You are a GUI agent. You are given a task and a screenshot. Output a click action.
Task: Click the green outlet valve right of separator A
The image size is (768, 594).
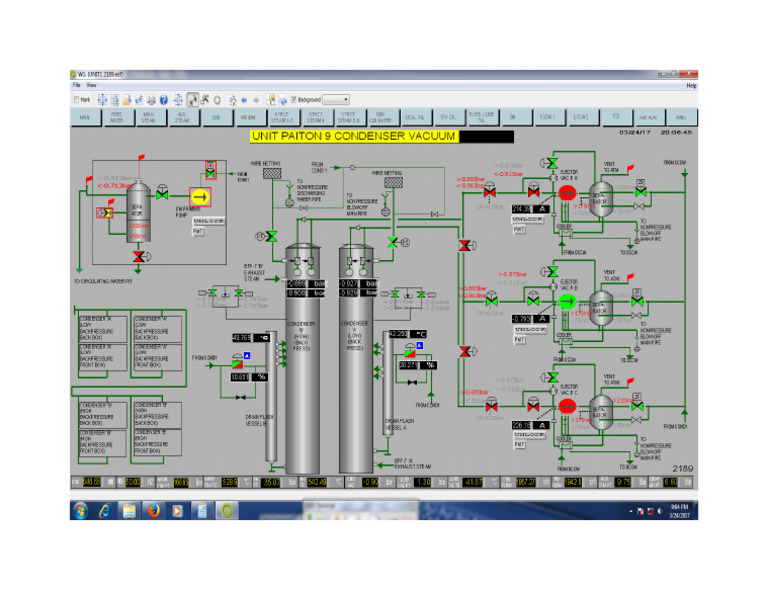[640, 190]
